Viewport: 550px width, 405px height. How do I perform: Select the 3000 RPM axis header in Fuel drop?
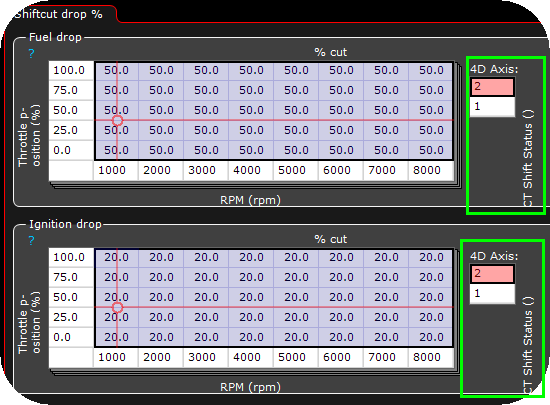coord(202,170)
